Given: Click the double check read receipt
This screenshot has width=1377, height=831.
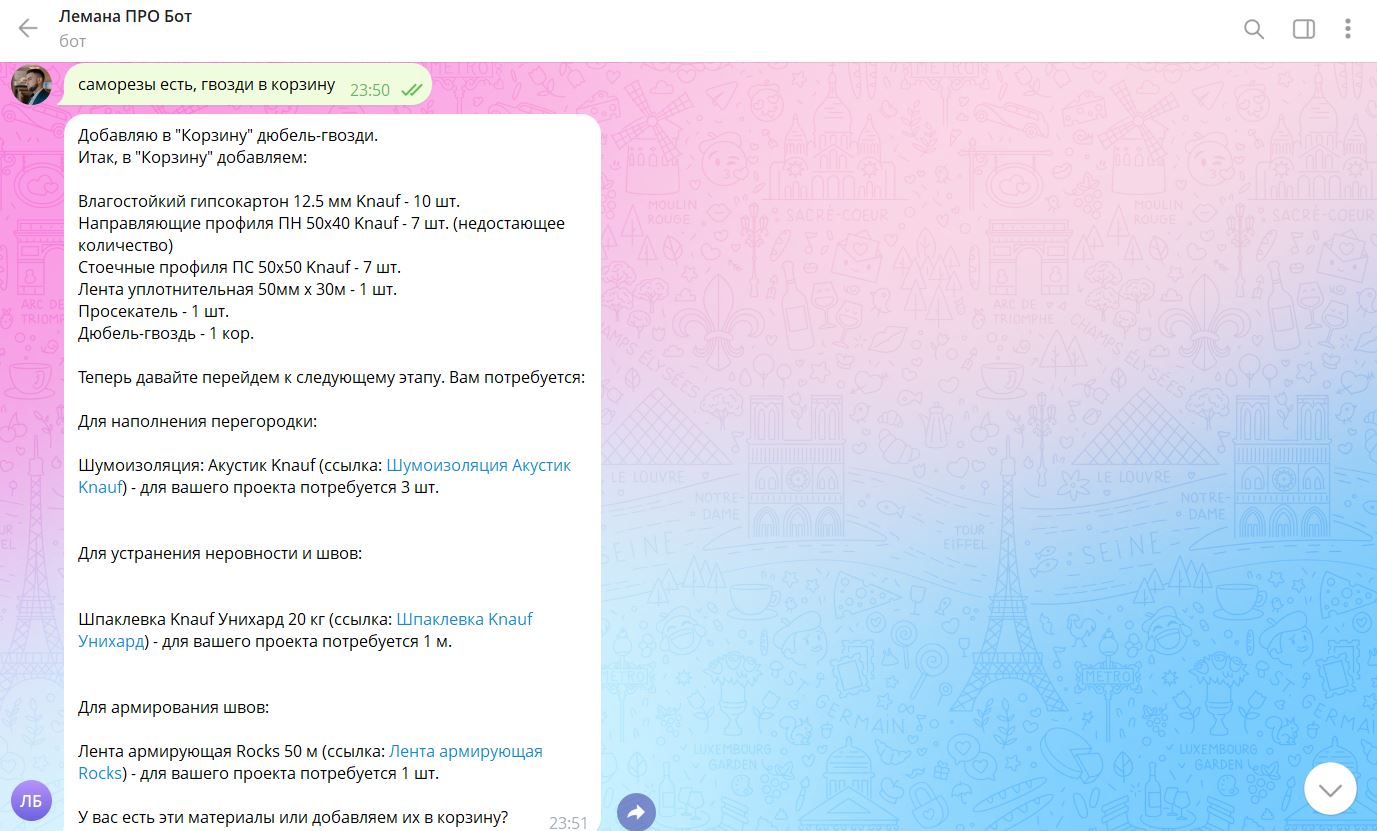Looking at the screenshot, I should click(x=410, y=90).
